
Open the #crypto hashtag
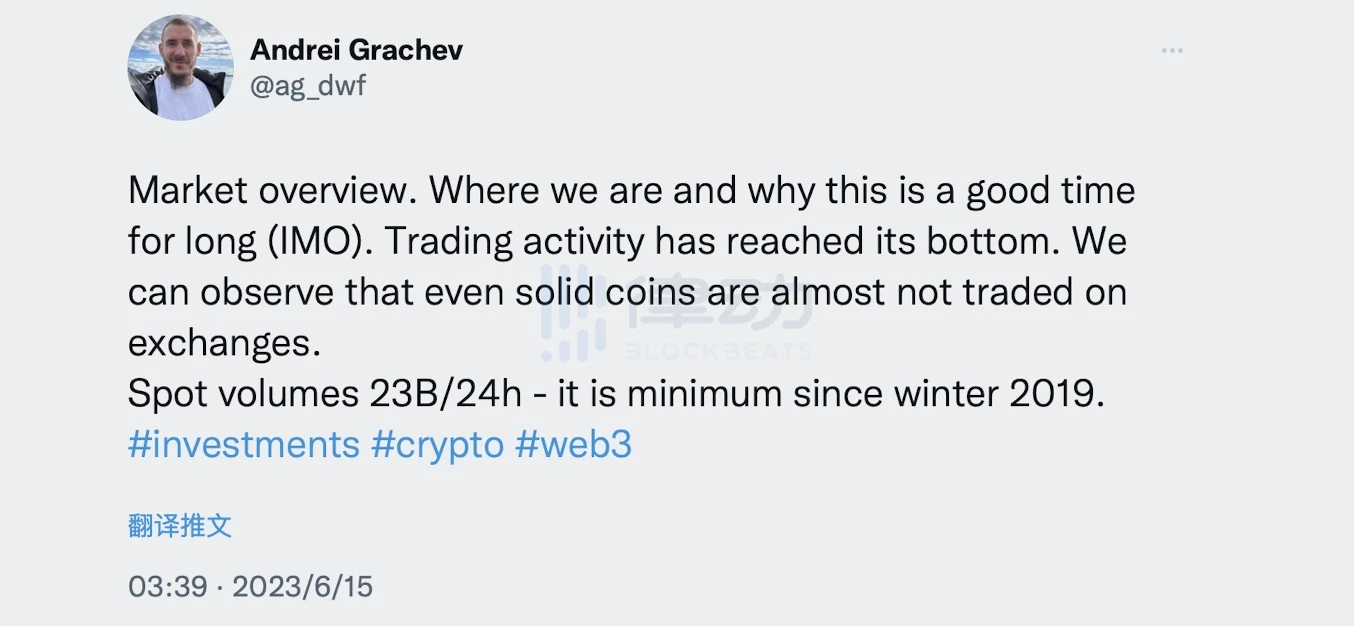pos(441,444)
